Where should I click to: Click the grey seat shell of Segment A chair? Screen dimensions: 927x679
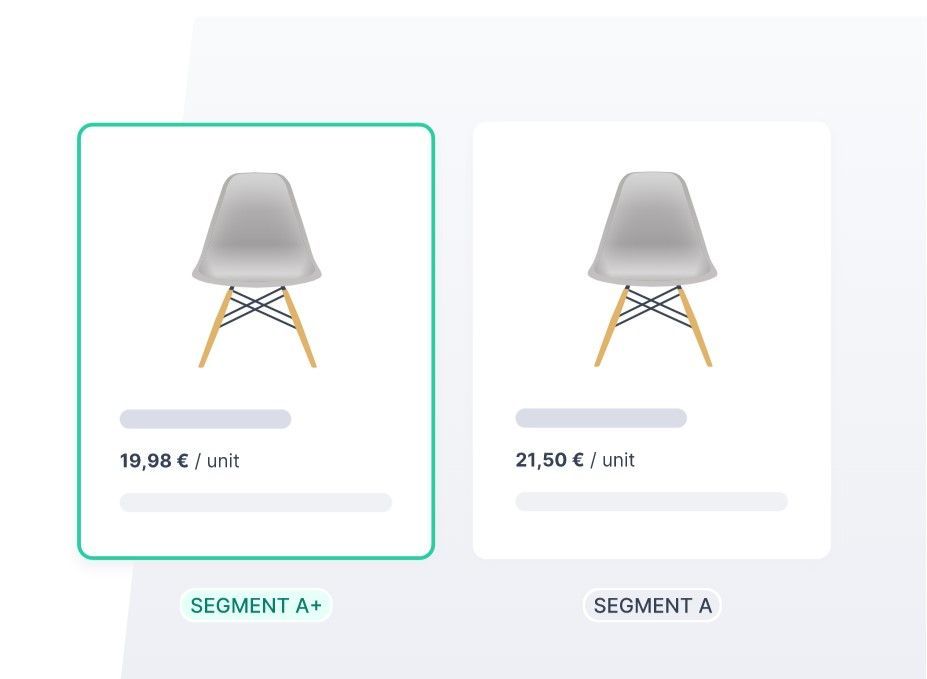[652, 229]
